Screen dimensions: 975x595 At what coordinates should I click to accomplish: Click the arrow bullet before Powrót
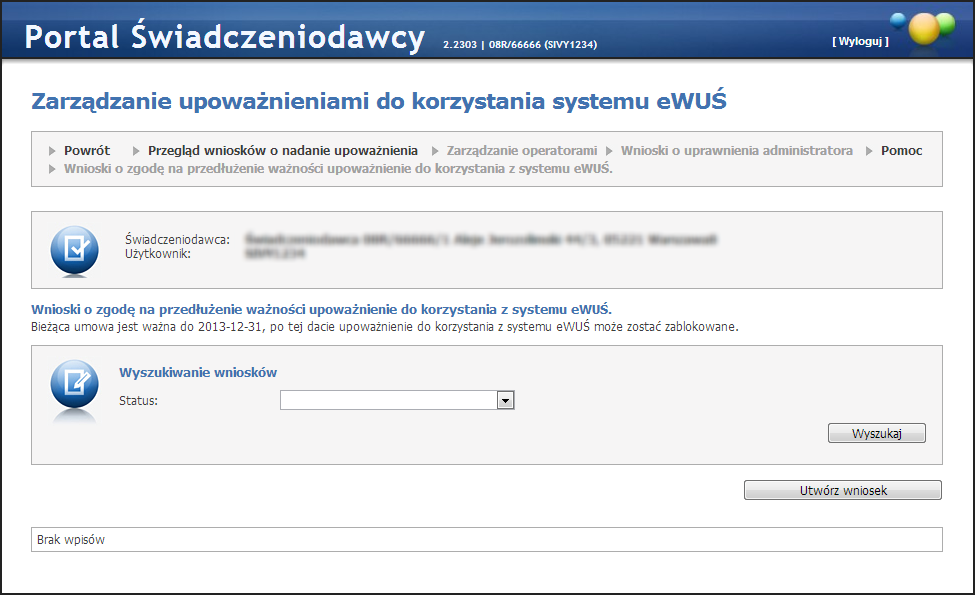click(x=53, y=151)
